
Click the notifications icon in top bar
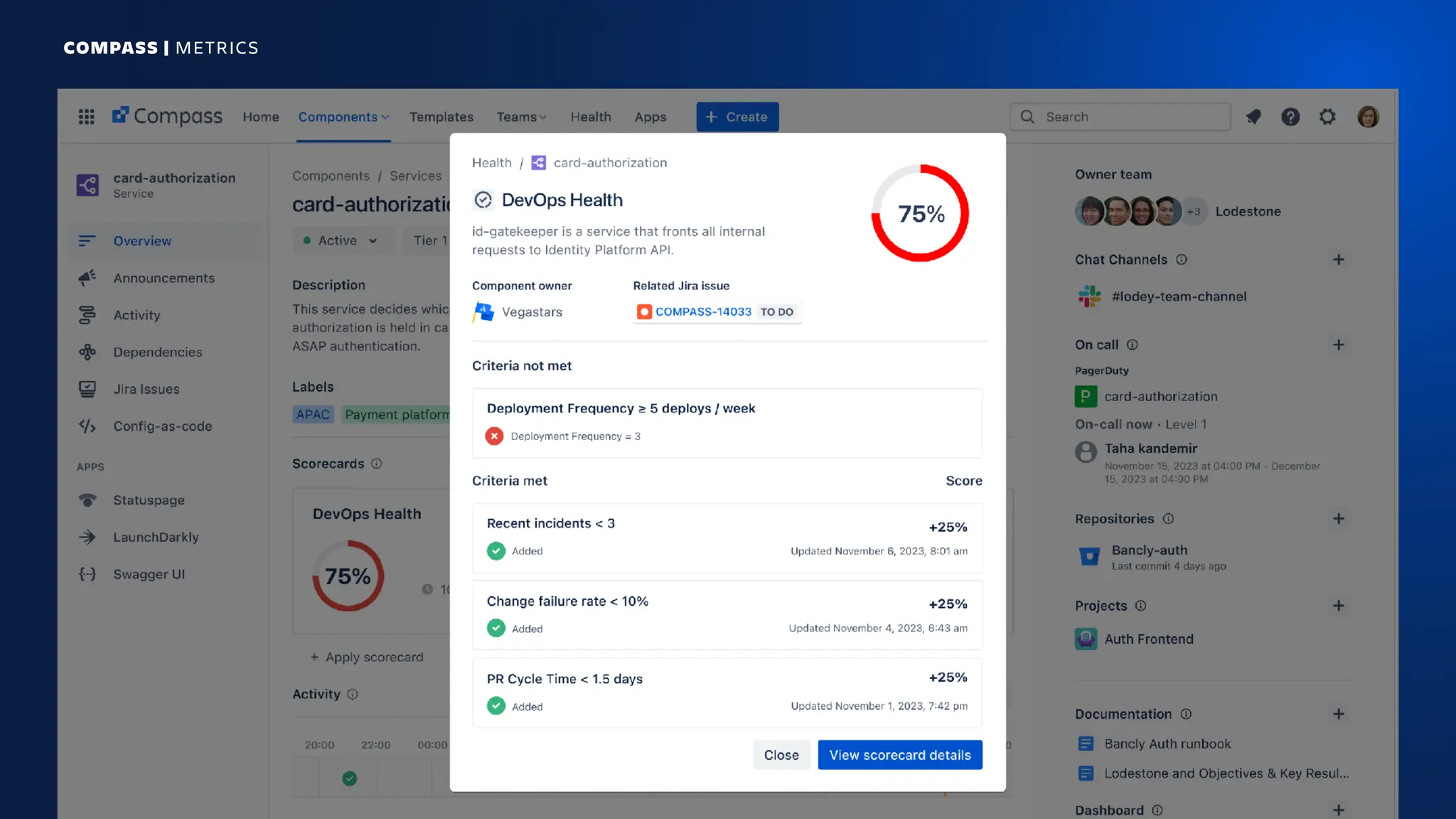coord(1253,117)
